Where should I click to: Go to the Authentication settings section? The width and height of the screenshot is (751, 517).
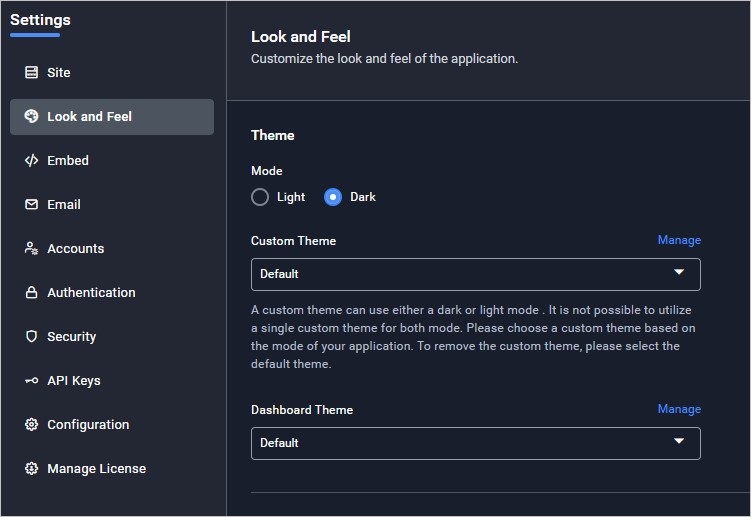91,293
